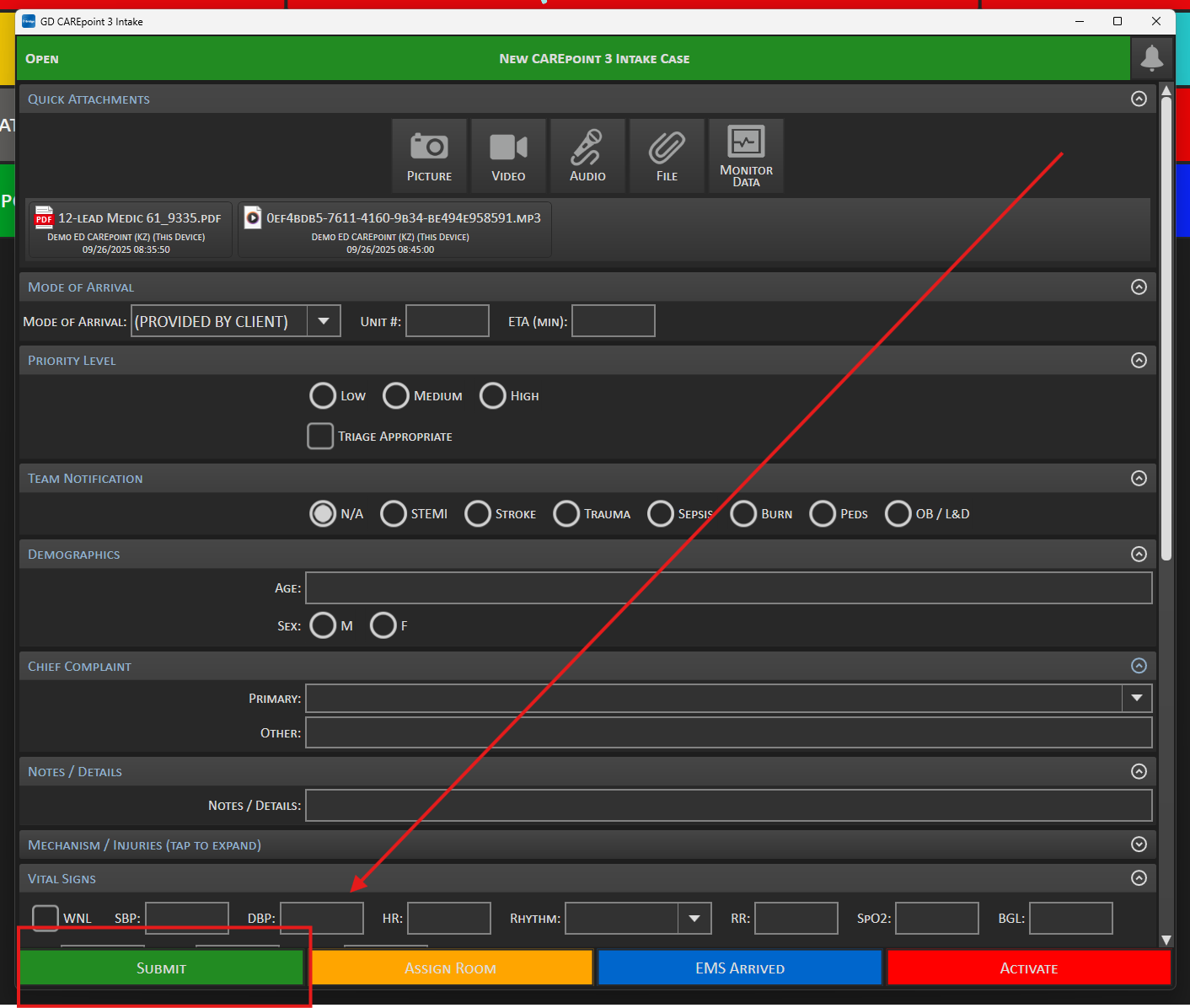
Task: Expand the Mechanism / Injuries section
Action: pyautogui.click(x=1139, y=844)
